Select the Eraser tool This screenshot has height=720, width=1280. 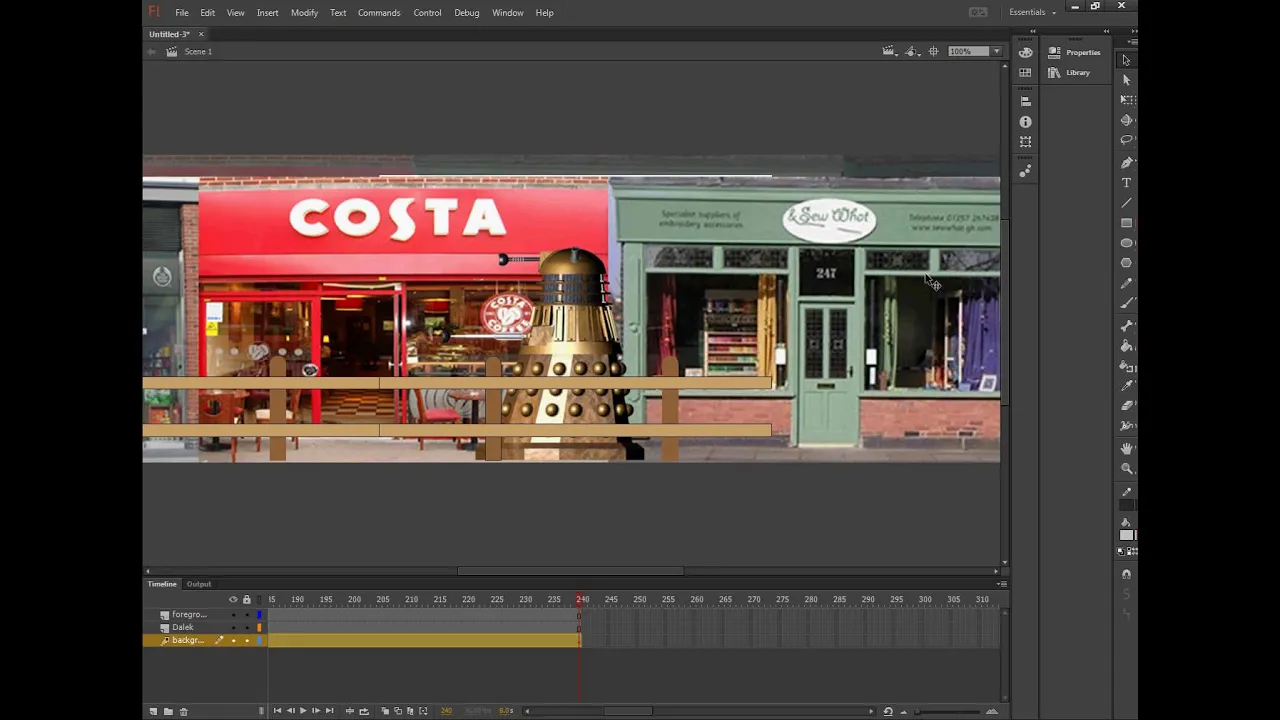(x=1127, y=406)
